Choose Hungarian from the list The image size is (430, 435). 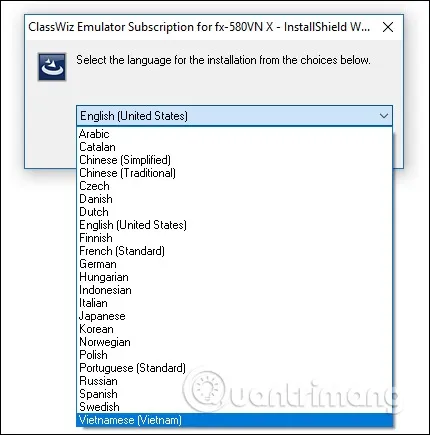click(234, 277)
